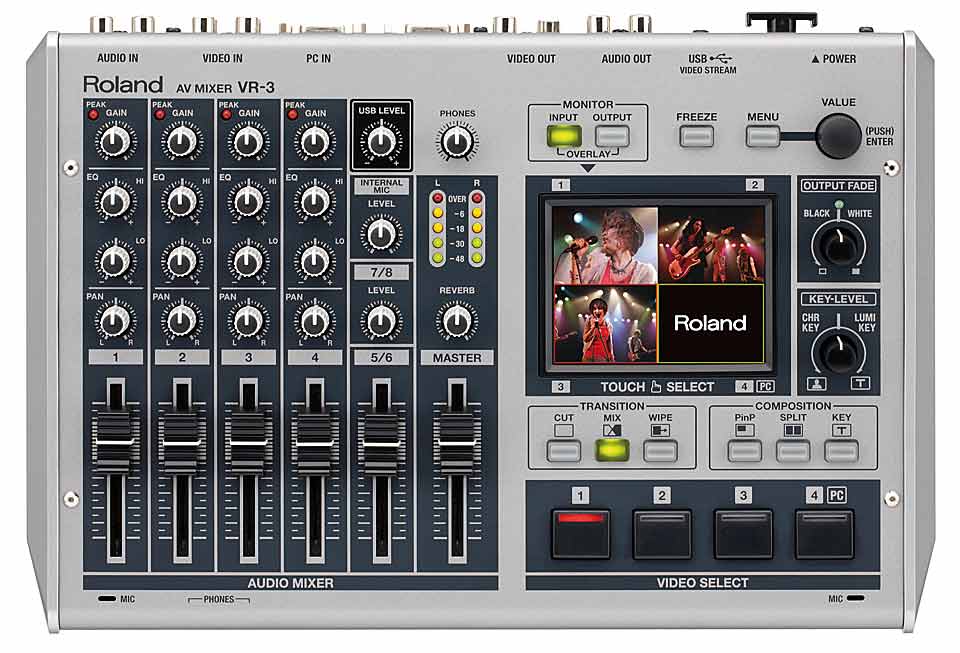Click the AUDIO IN label

tap(118, 58)
